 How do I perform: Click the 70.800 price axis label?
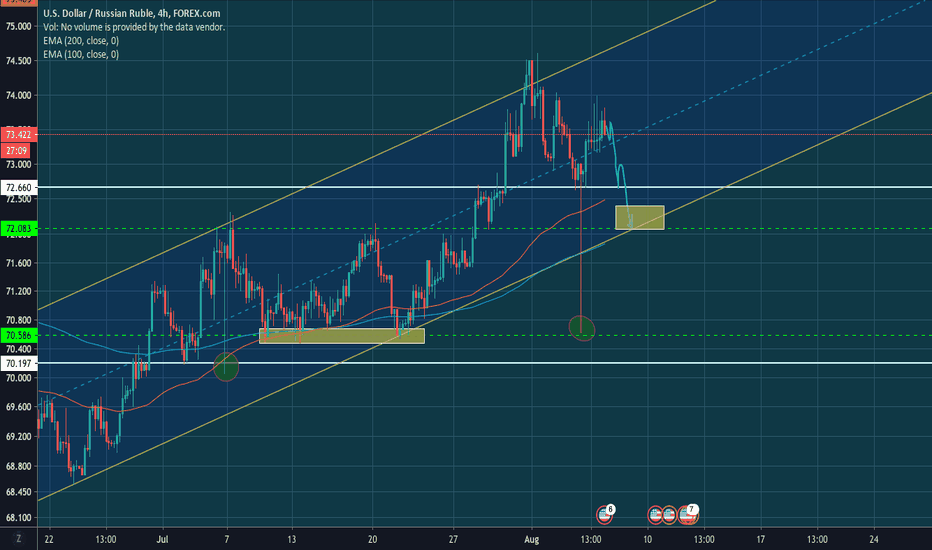pos(18,320)
